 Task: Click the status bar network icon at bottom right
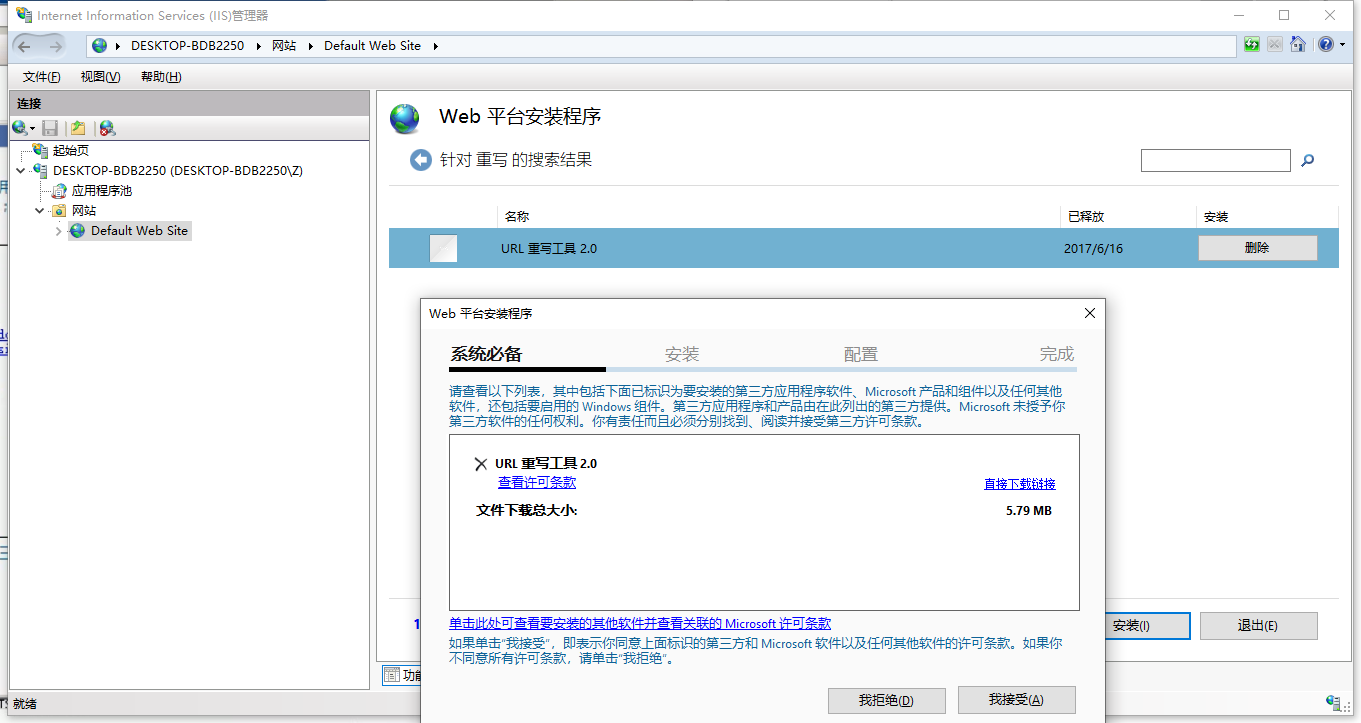pos(1334,703)
